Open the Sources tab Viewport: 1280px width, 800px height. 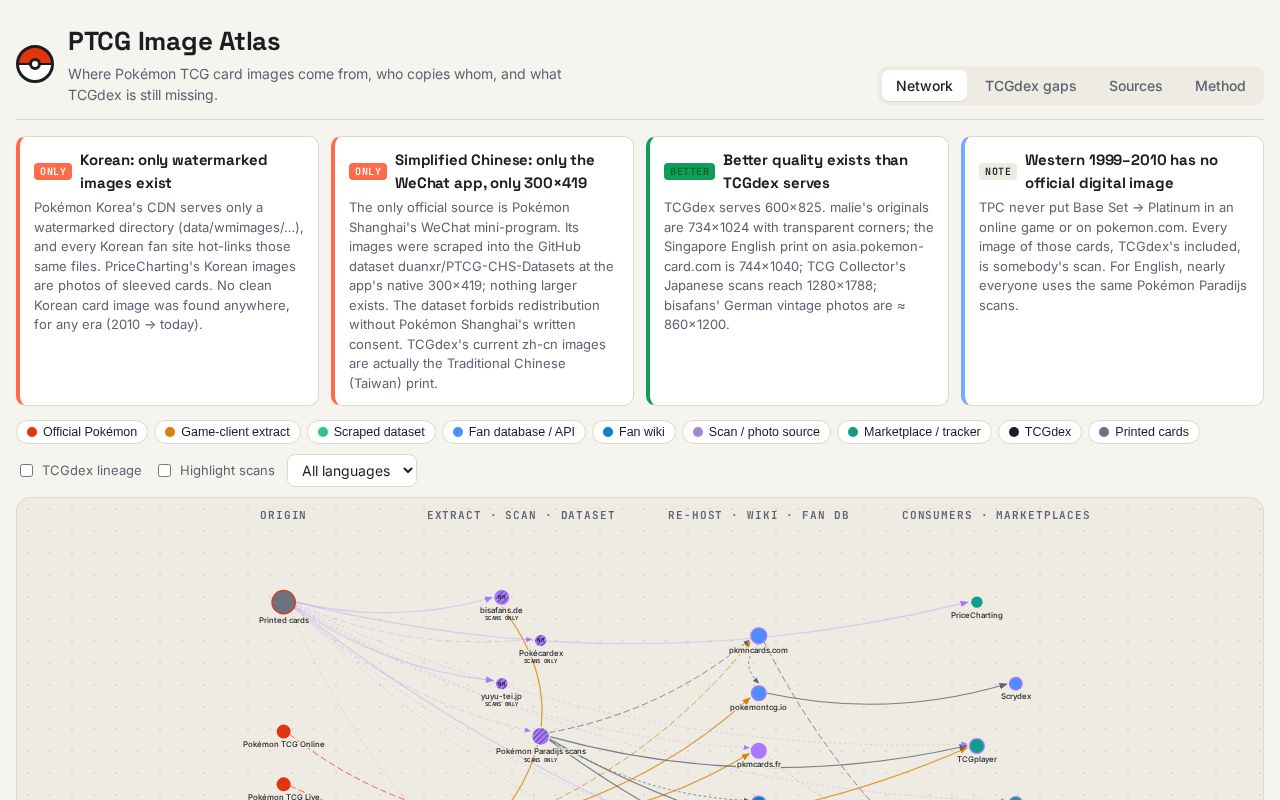click(1136, 86)
